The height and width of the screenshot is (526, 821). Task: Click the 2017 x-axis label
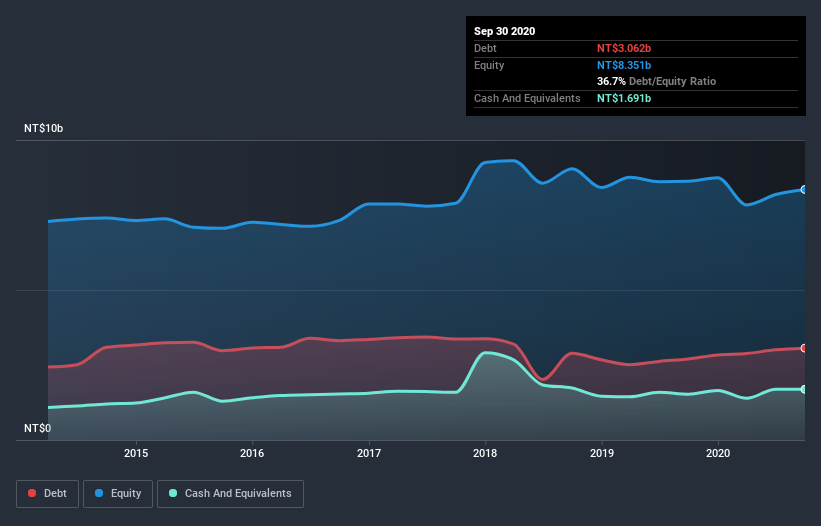369,453
